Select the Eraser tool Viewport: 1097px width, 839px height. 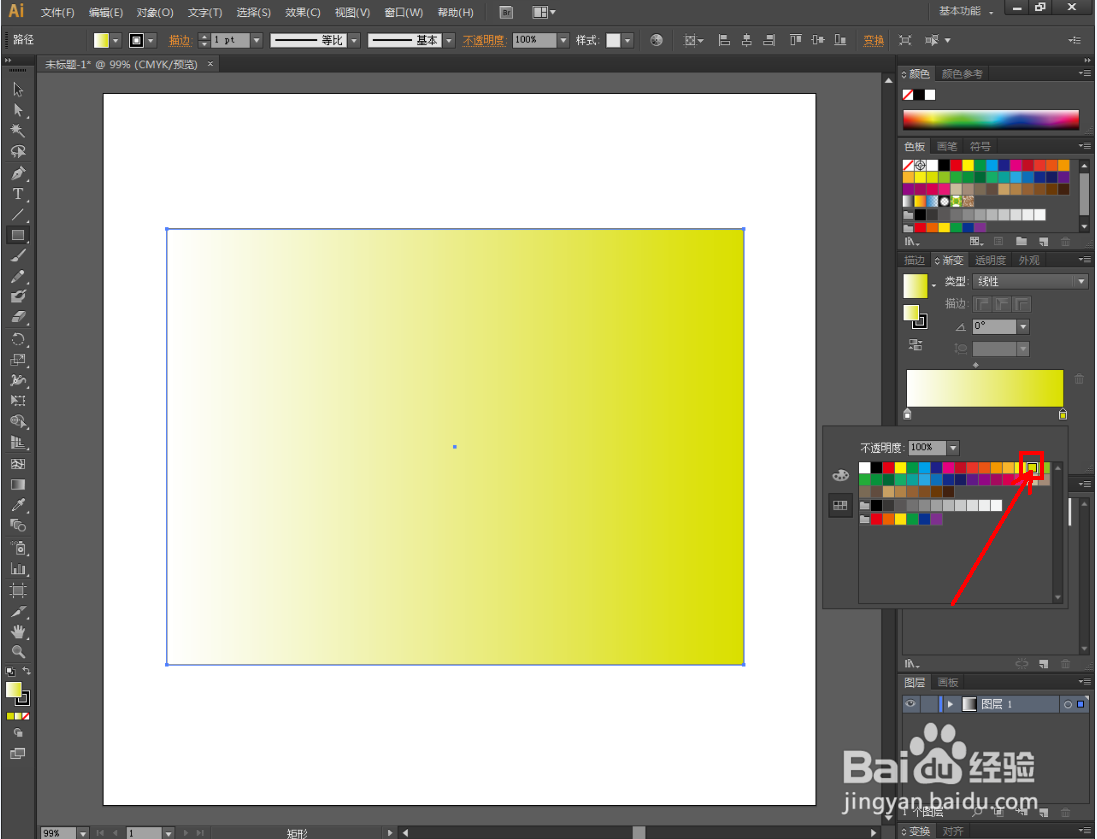click(x=18, y=317)
